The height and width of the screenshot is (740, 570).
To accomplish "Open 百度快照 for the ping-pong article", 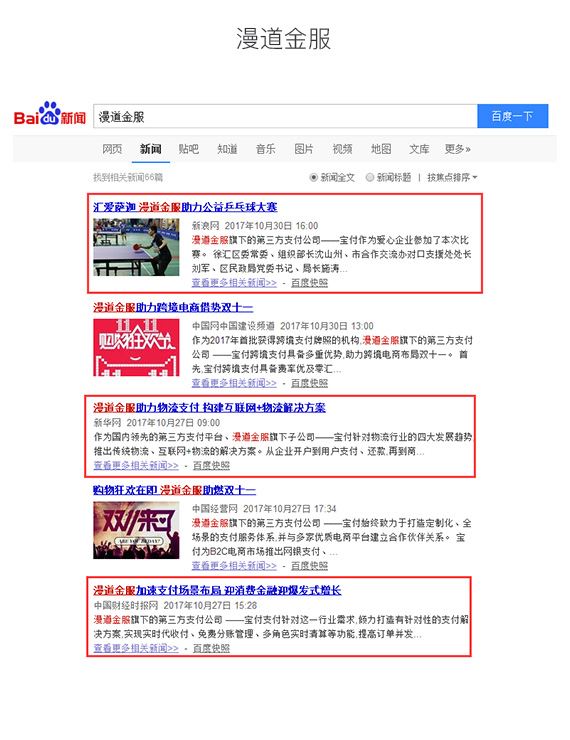I will click(x=310, y=283).
